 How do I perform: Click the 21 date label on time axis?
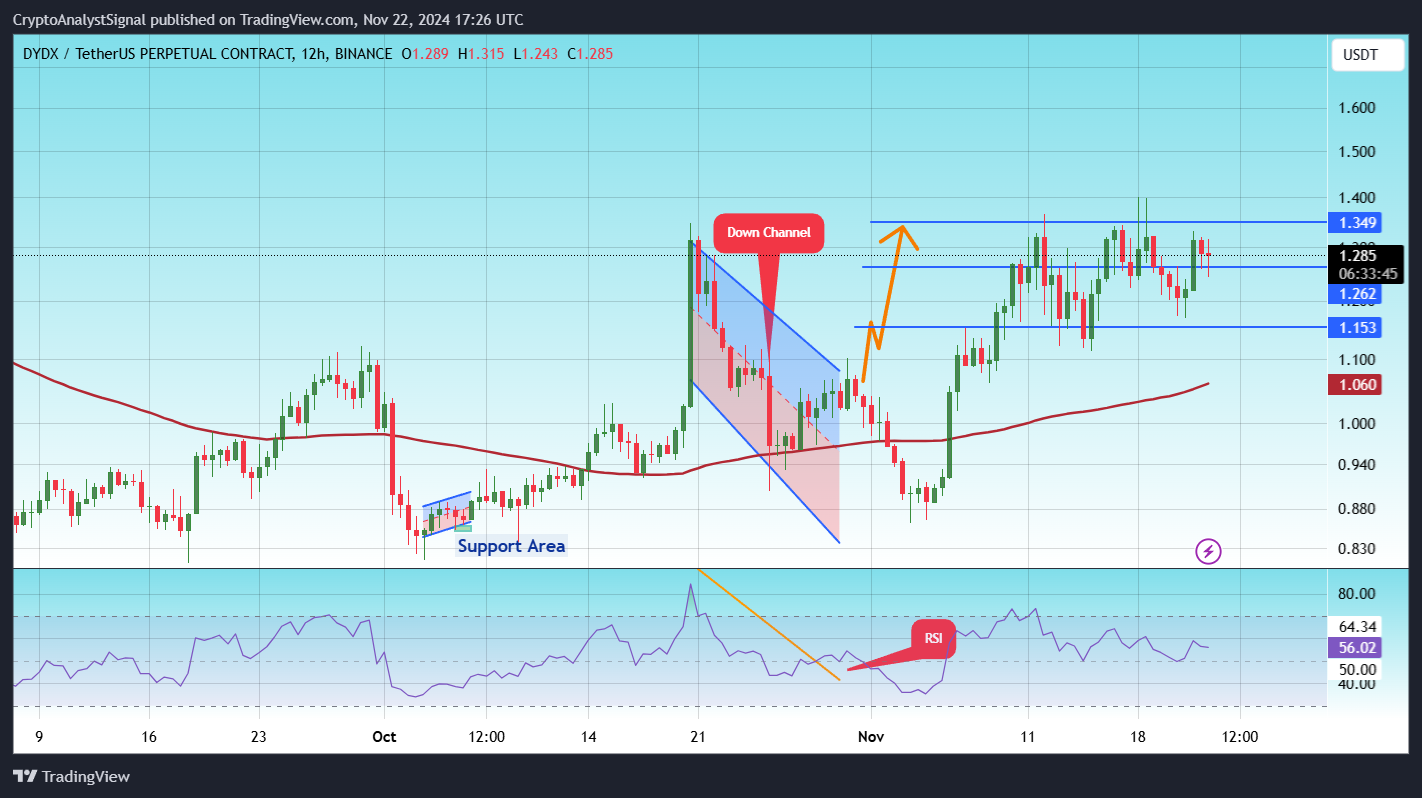click(x=698, y=737)
